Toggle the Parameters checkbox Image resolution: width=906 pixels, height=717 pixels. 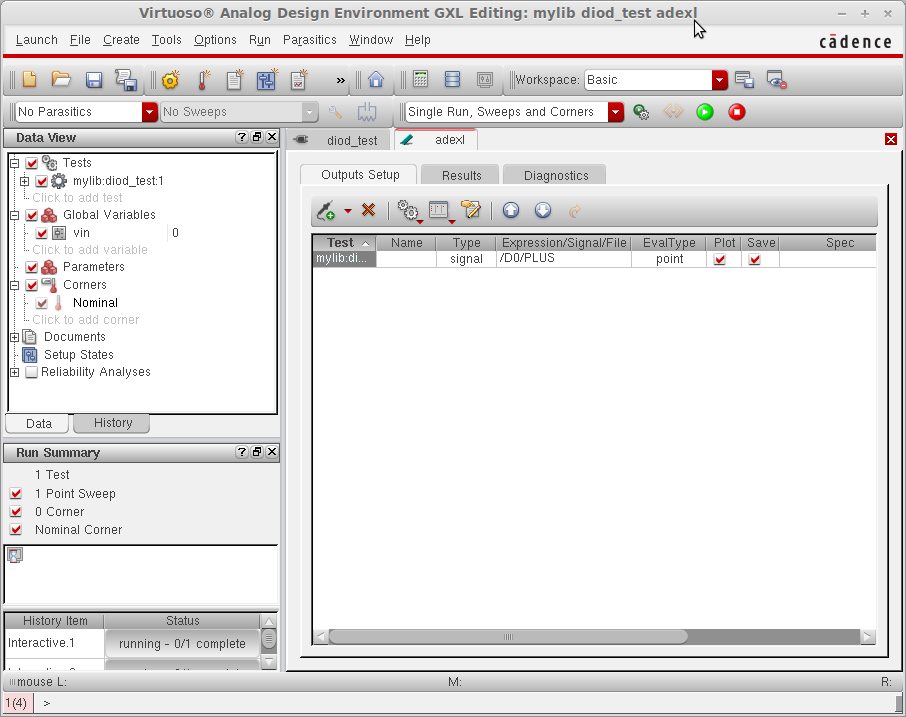coord(32,267)
